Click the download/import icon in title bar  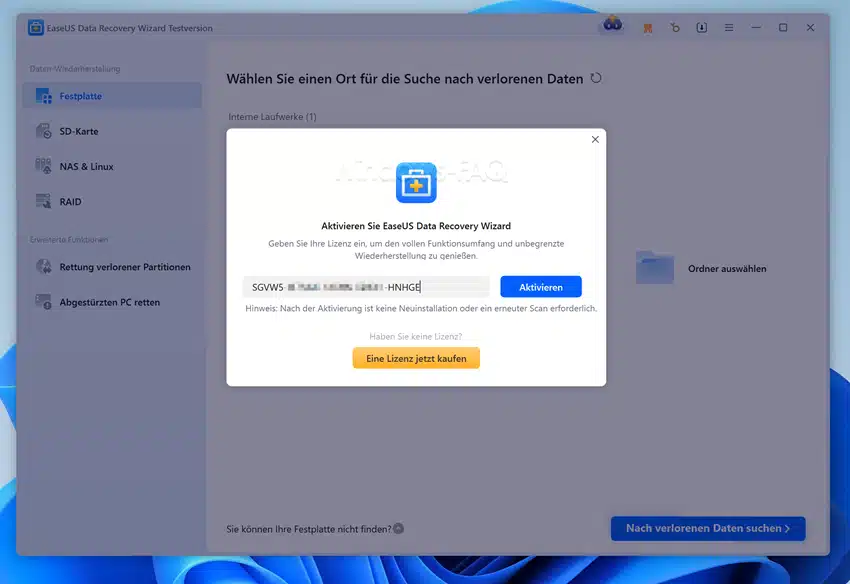701,28
